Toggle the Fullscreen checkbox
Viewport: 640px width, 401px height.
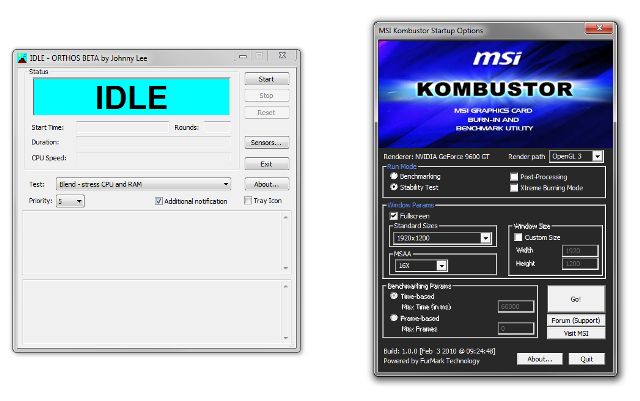point(393,216)
